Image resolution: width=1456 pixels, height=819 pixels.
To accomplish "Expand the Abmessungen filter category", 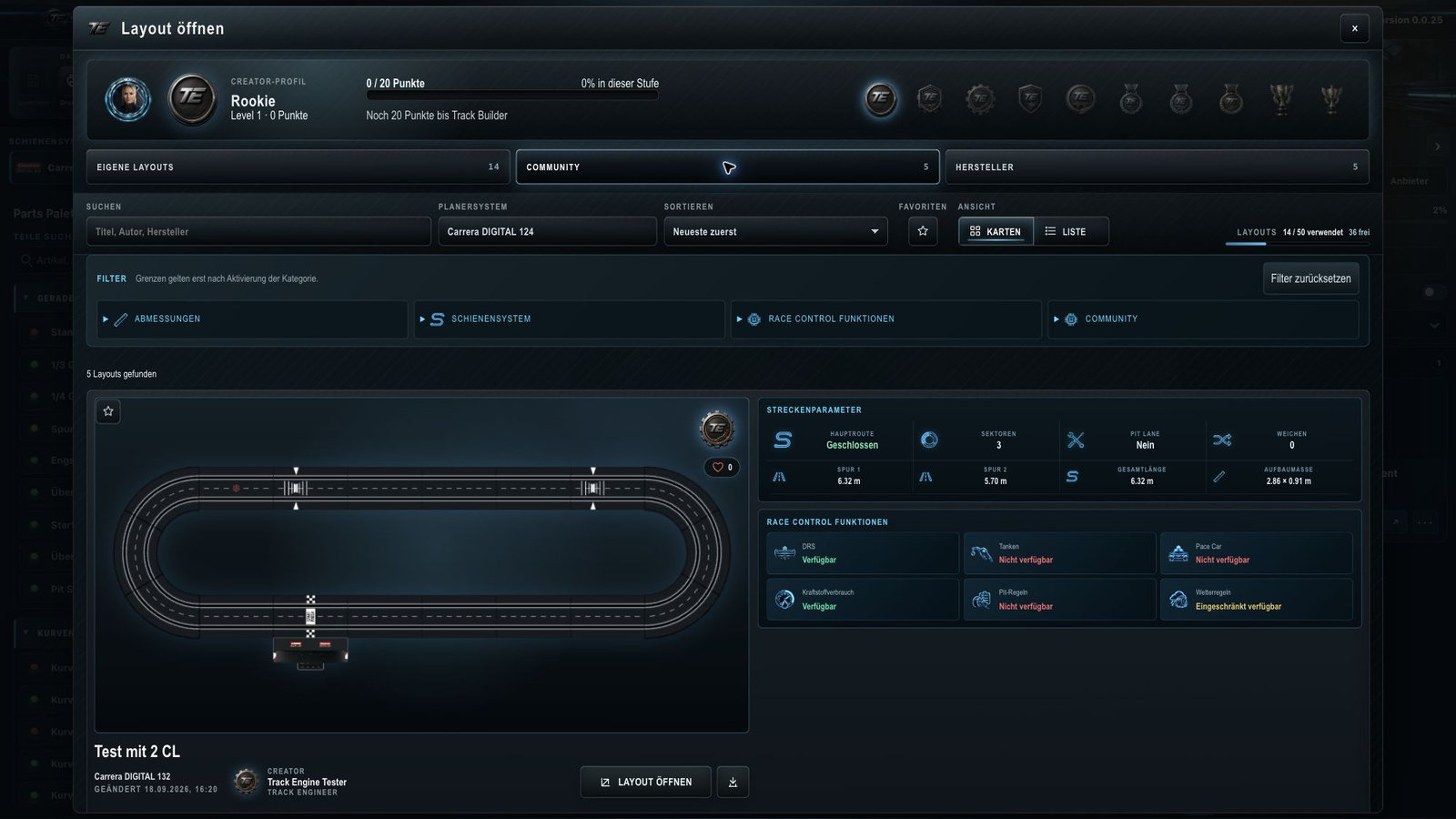I will pos(252,319).
